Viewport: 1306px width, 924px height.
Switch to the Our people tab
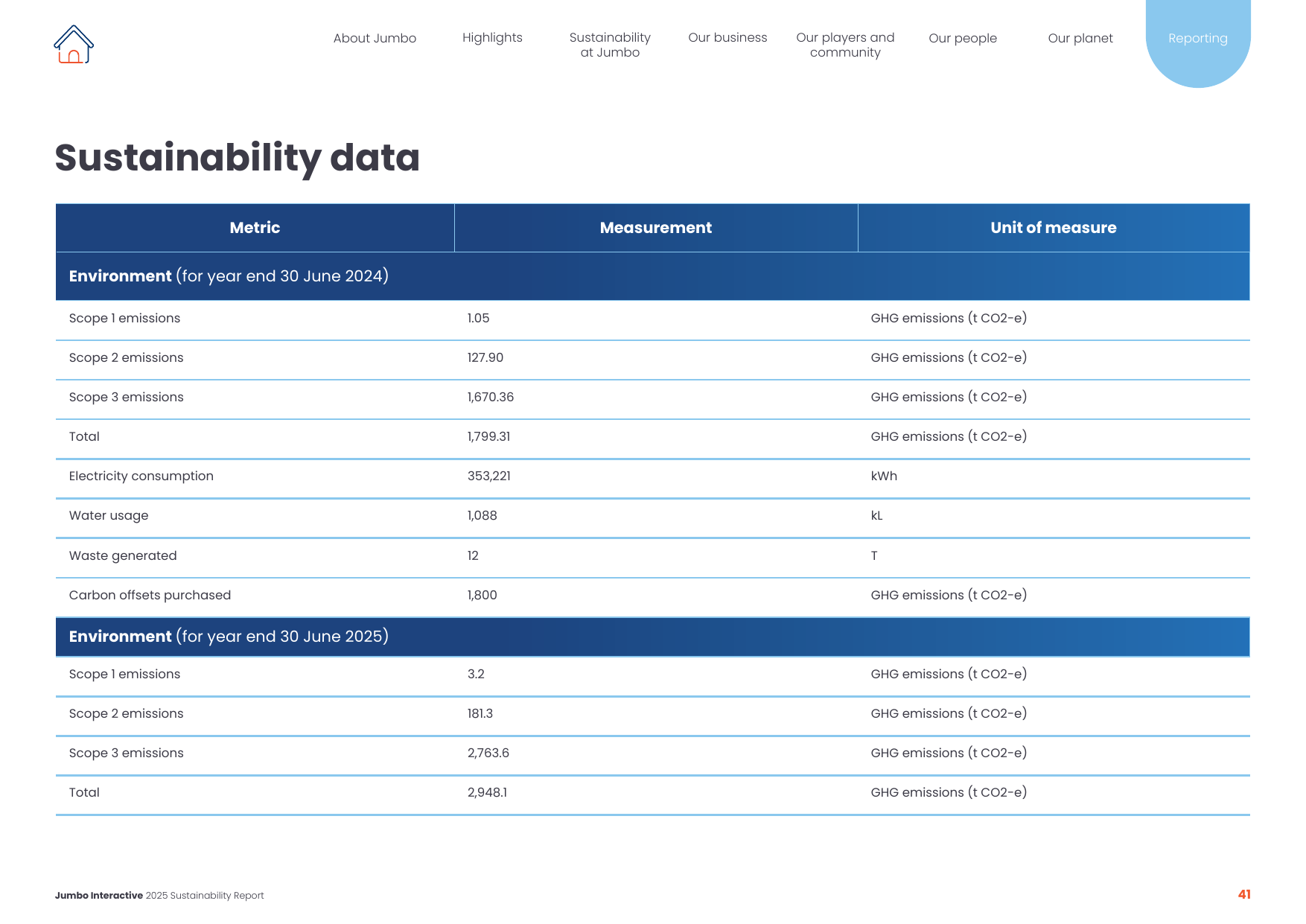tap(963, 38)
